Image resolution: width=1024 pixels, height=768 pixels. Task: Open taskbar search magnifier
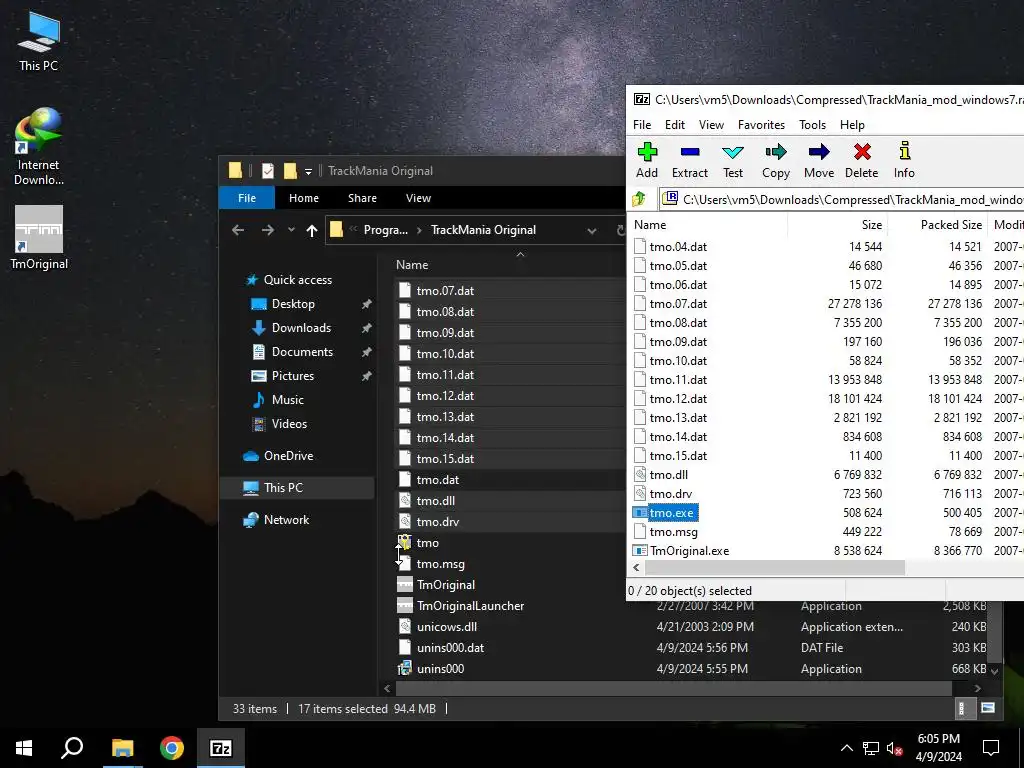point(72,748)
